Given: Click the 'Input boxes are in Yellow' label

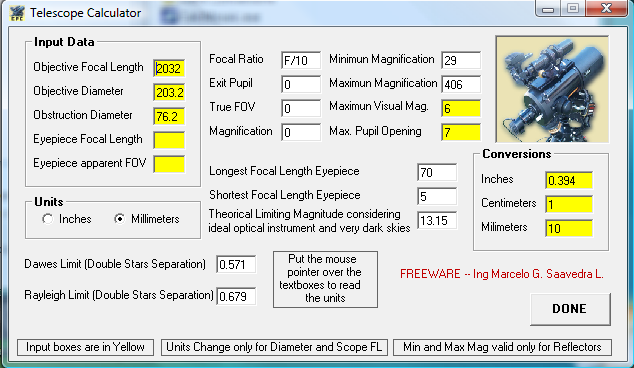Looking at the screenshot, I should point(85,347).
